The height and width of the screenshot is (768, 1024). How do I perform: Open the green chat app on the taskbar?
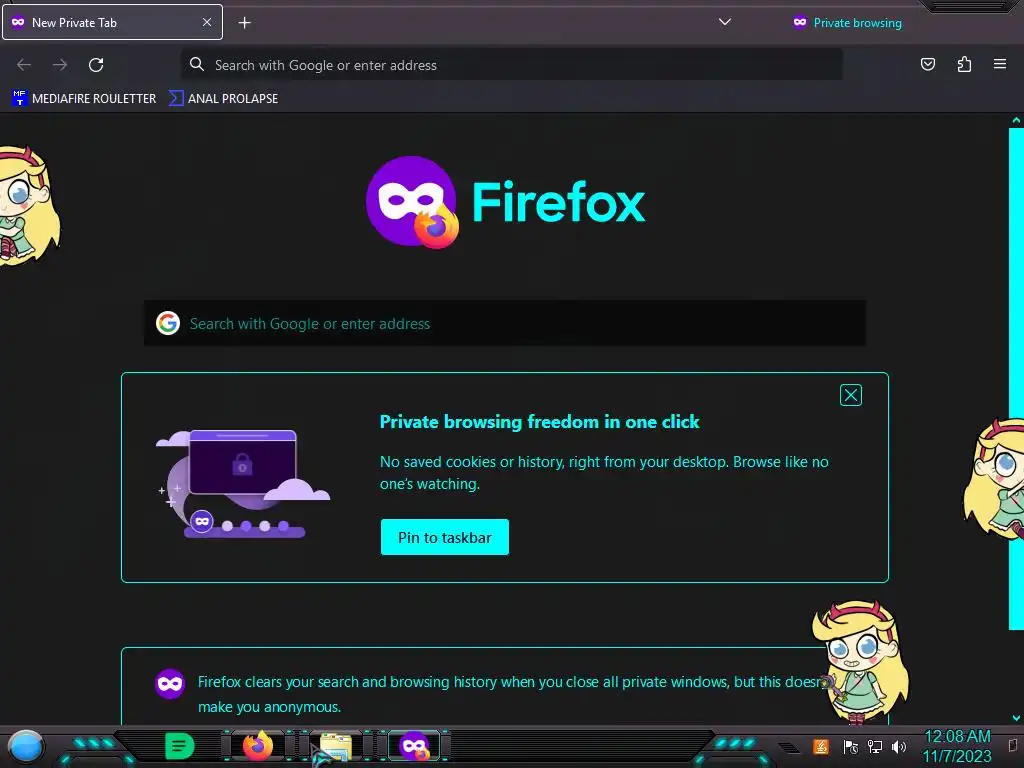(179, 746)
